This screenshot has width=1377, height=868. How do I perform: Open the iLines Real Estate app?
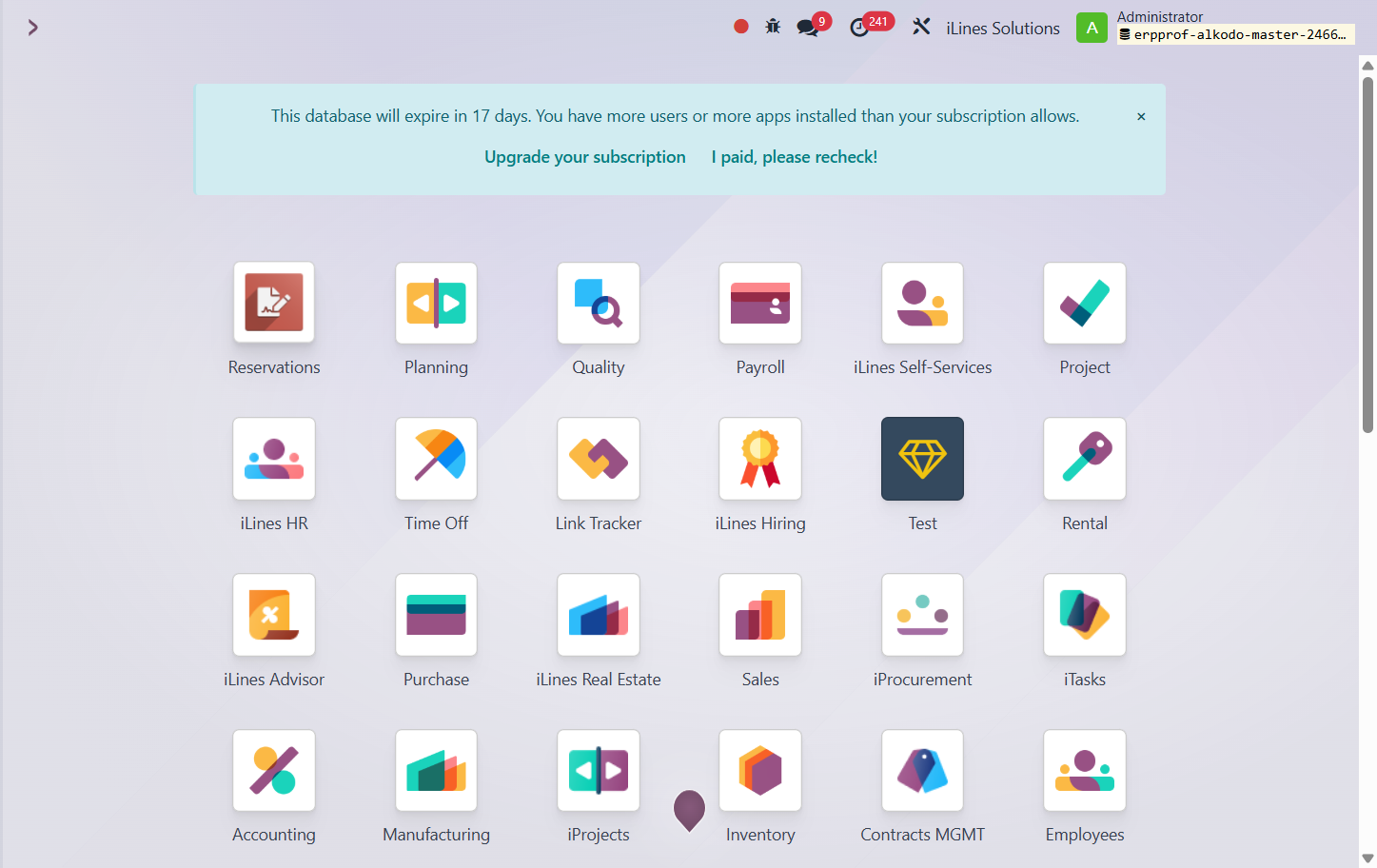pos(599,615)
